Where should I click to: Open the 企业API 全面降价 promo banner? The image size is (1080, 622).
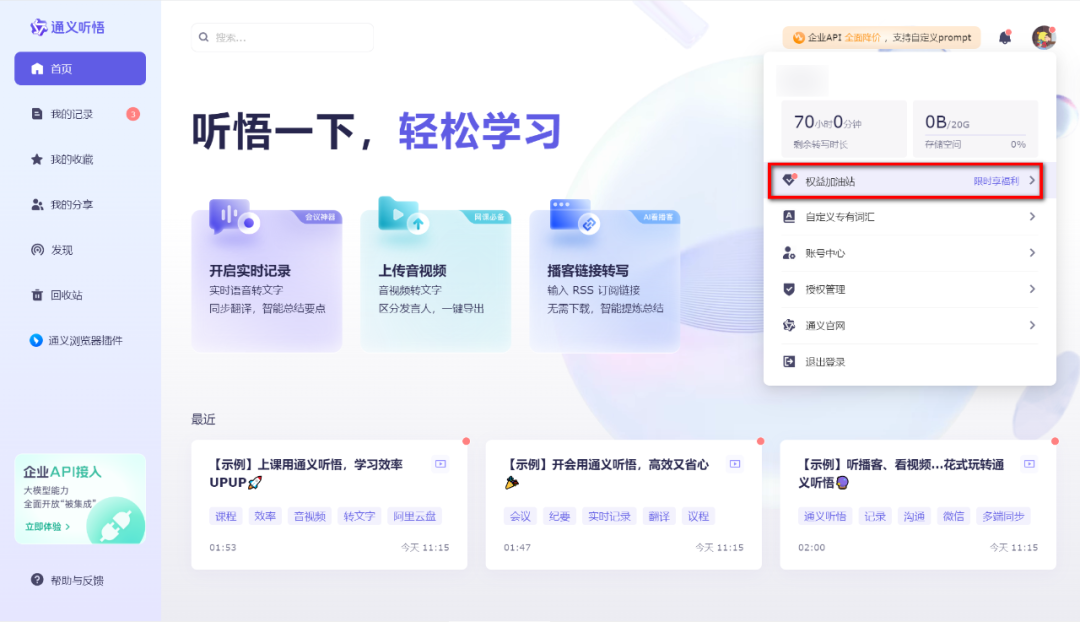click(x=882, y=37)
